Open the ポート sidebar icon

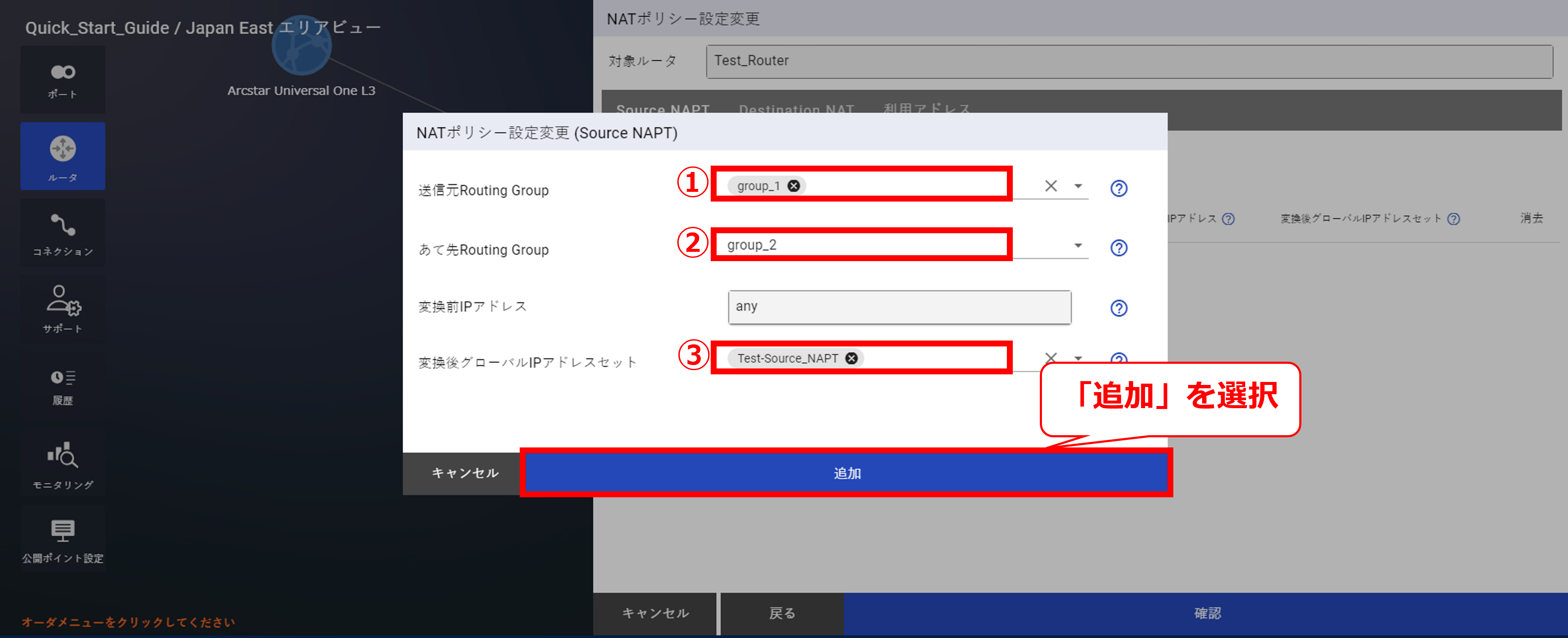tap(63, 80)
